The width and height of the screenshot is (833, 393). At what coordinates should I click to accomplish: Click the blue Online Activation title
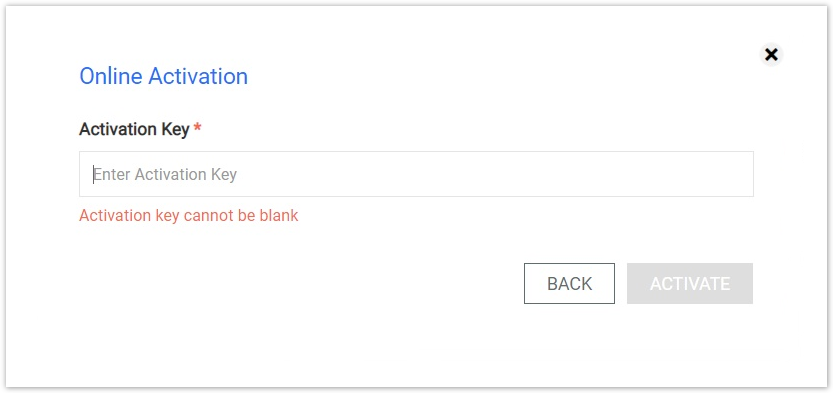click(164, 76)
